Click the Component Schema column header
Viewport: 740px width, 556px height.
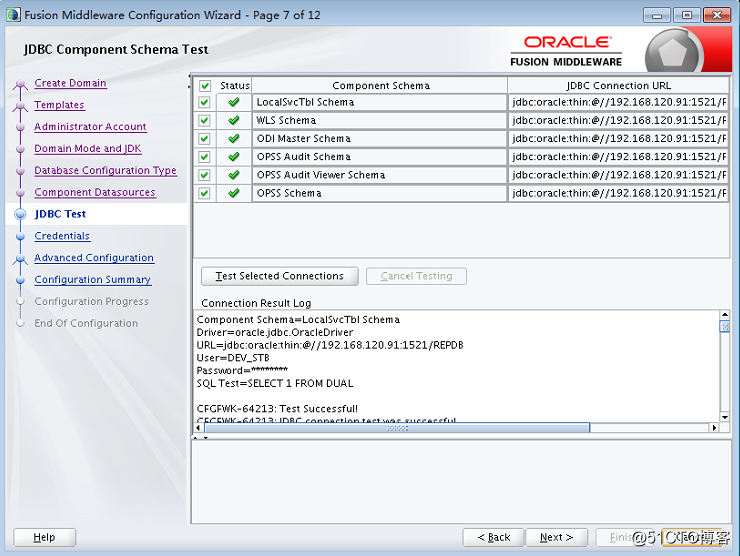[380, 86]
